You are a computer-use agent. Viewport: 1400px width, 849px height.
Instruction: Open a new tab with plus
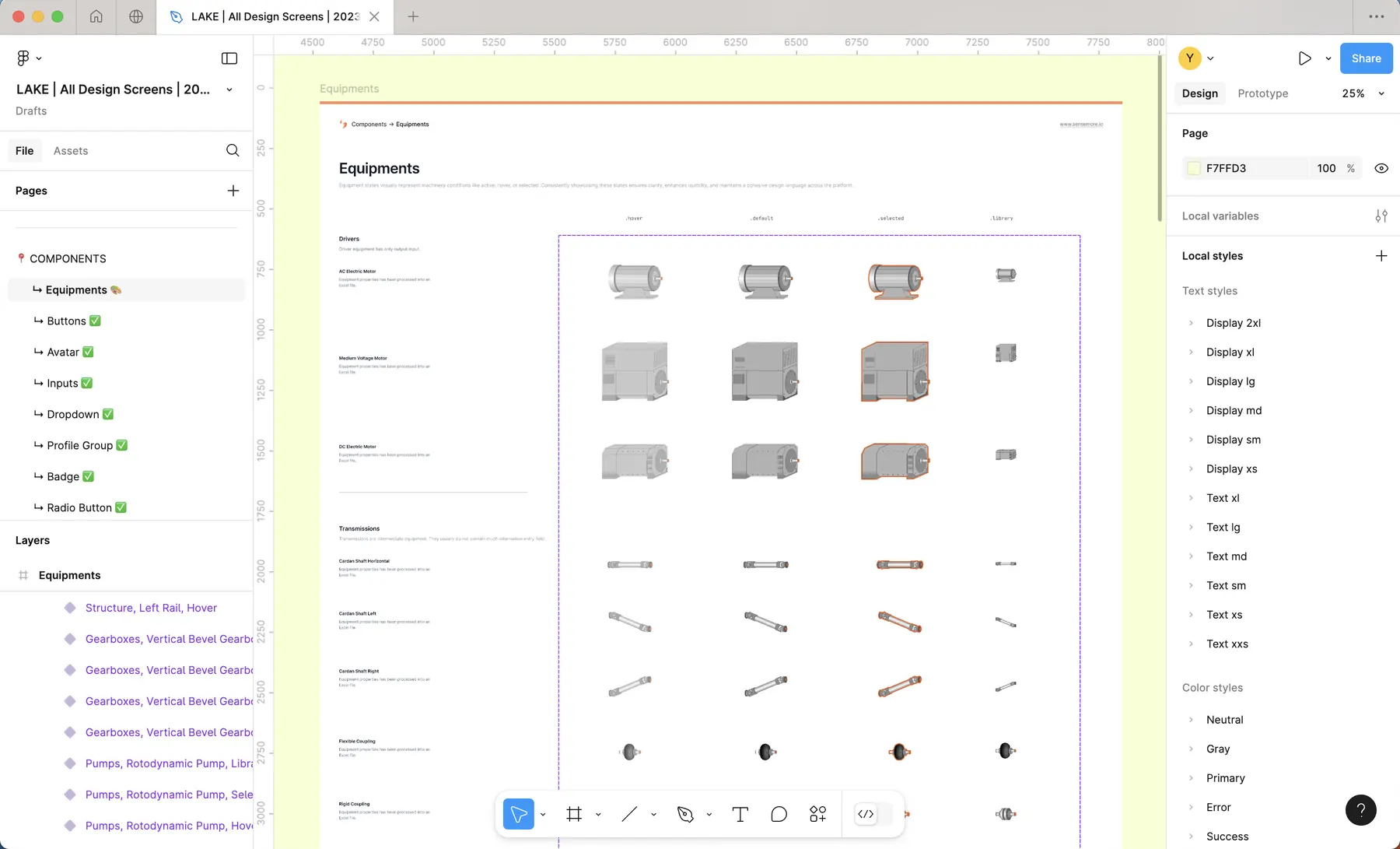coord(413,16)
